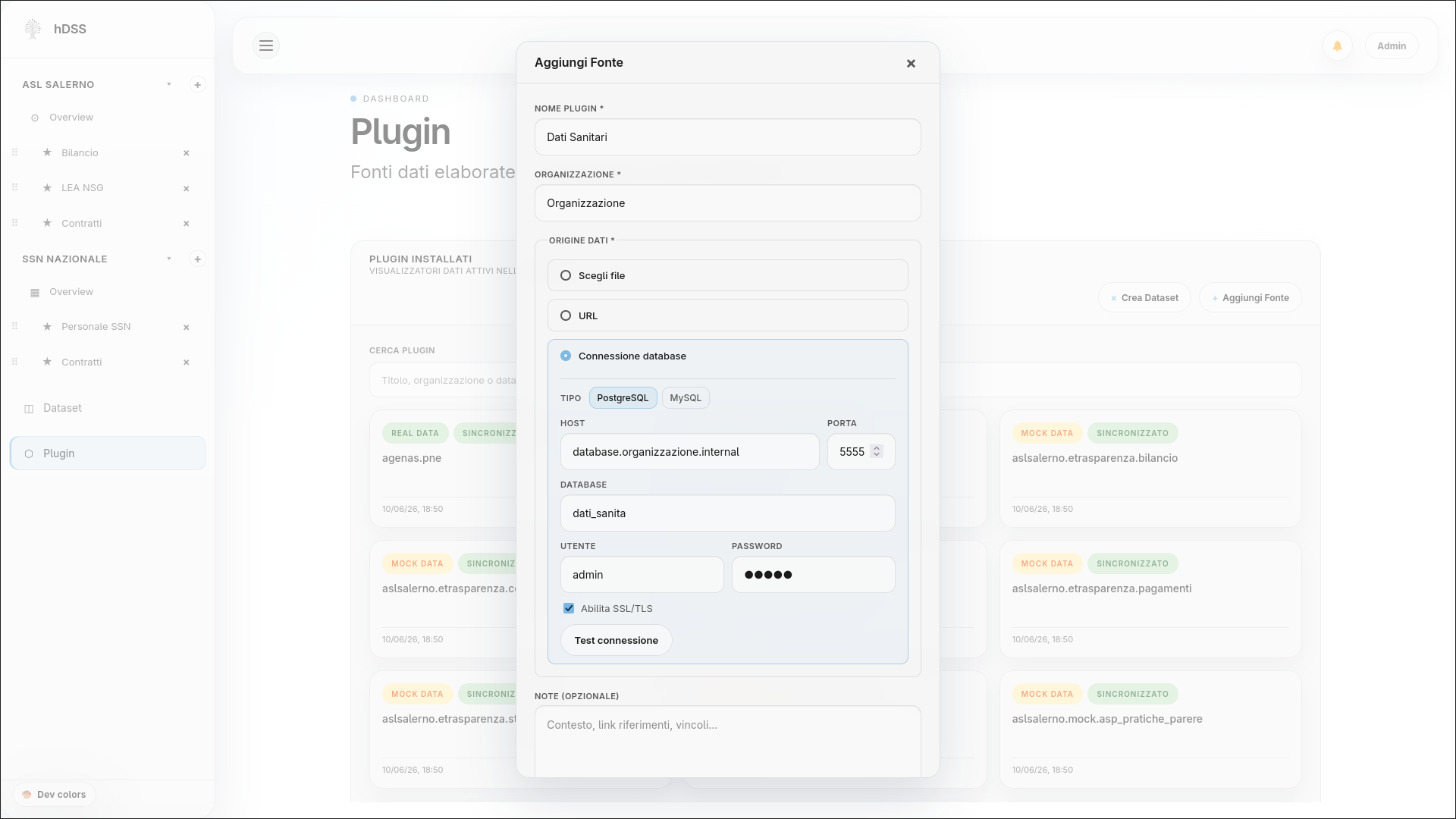Click the Crea Dataset button
The height and width of the screenshot is (819, 1456).
(x=1144, y=298)
